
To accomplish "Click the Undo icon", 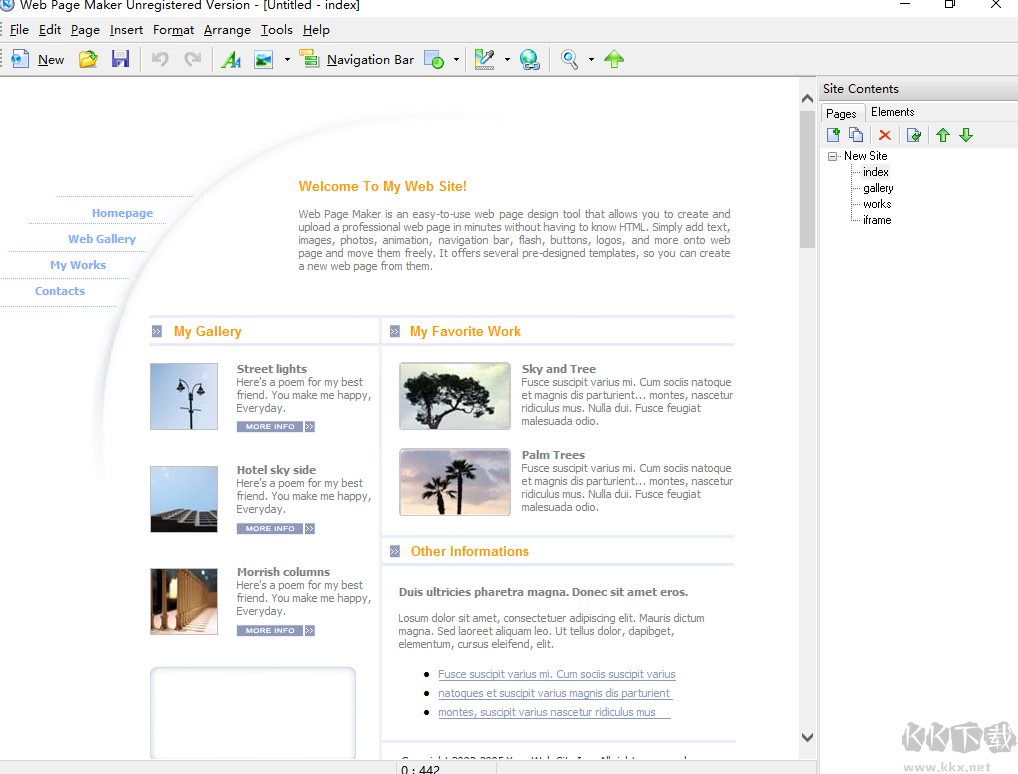I will [x=158, y=59].
